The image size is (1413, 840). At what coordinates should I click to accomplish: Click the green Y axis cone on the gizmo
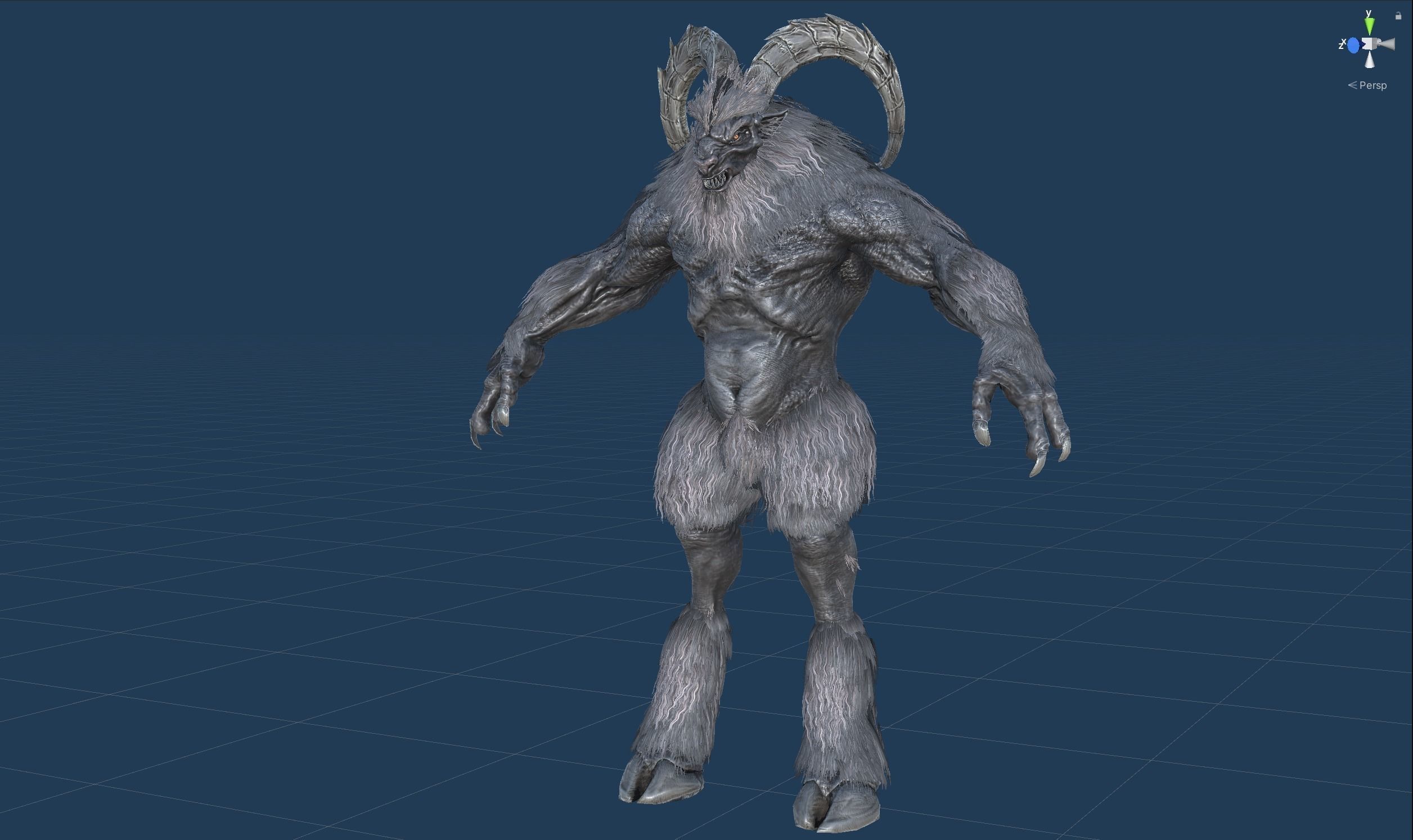click(x=1370, y=26)
